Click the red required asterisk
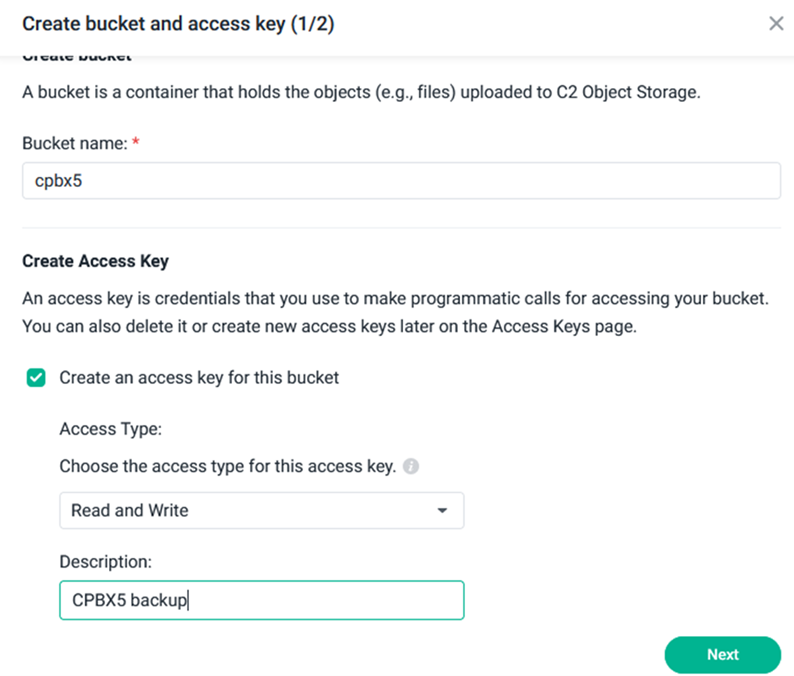The height and width of the screenshot is (676, 794). click(136, 142)
